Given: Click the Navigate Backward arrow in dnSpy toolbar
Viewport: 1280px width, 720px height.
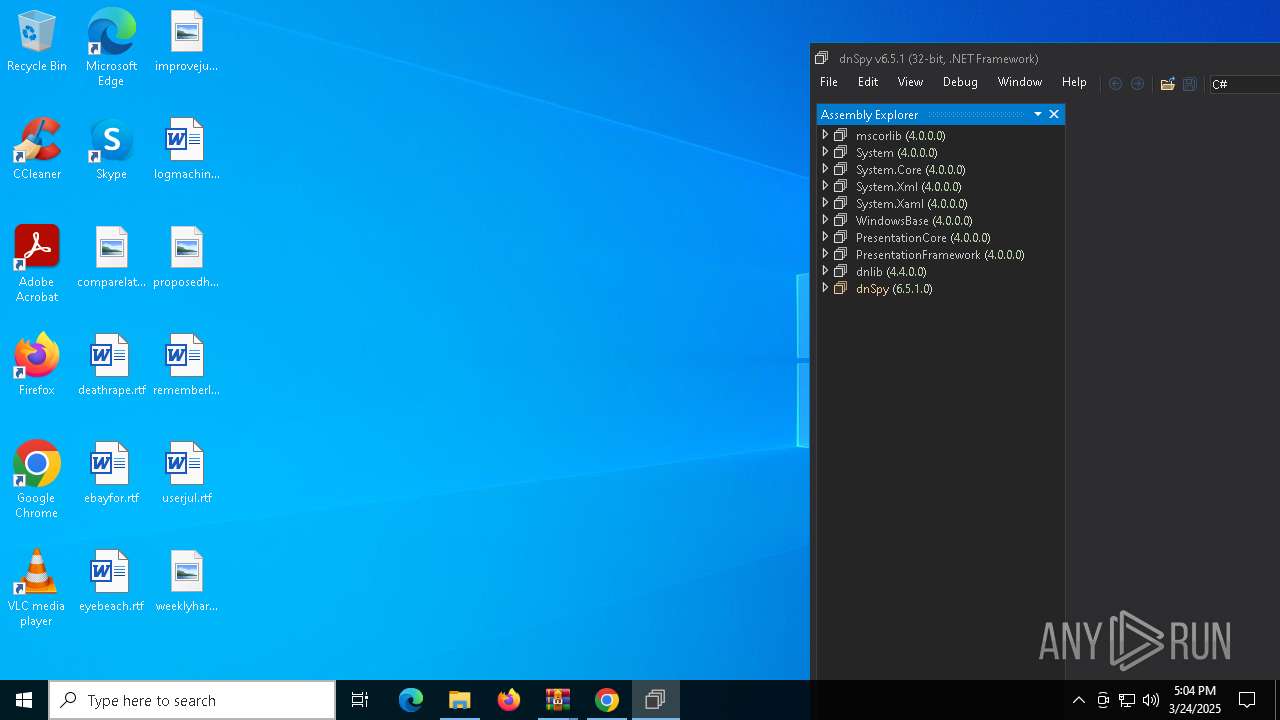Looking at the screenshot, I should point(1116,84).
